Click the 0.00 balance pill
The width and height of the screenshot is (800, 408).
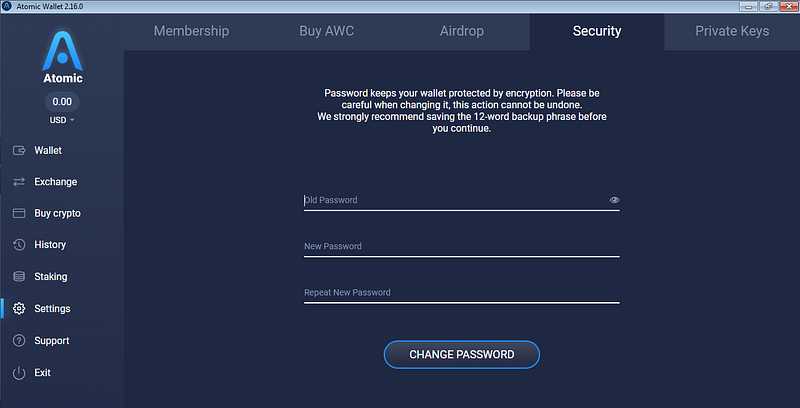coord(62,101)
